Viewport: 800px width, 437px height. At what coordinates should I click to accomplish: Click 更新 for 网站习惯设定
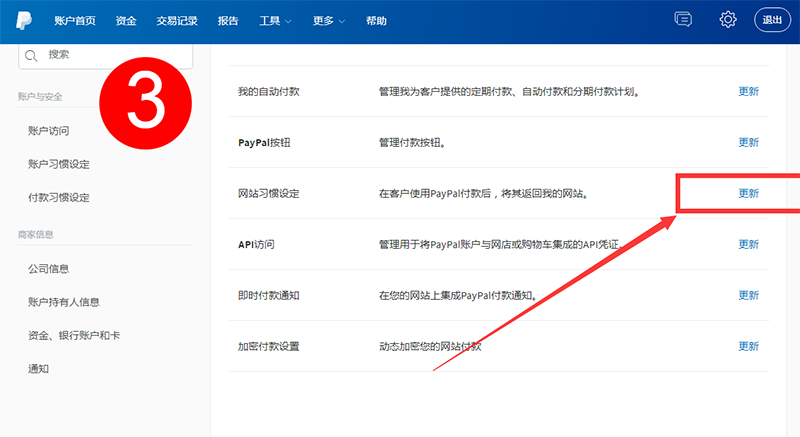[748, 193]
